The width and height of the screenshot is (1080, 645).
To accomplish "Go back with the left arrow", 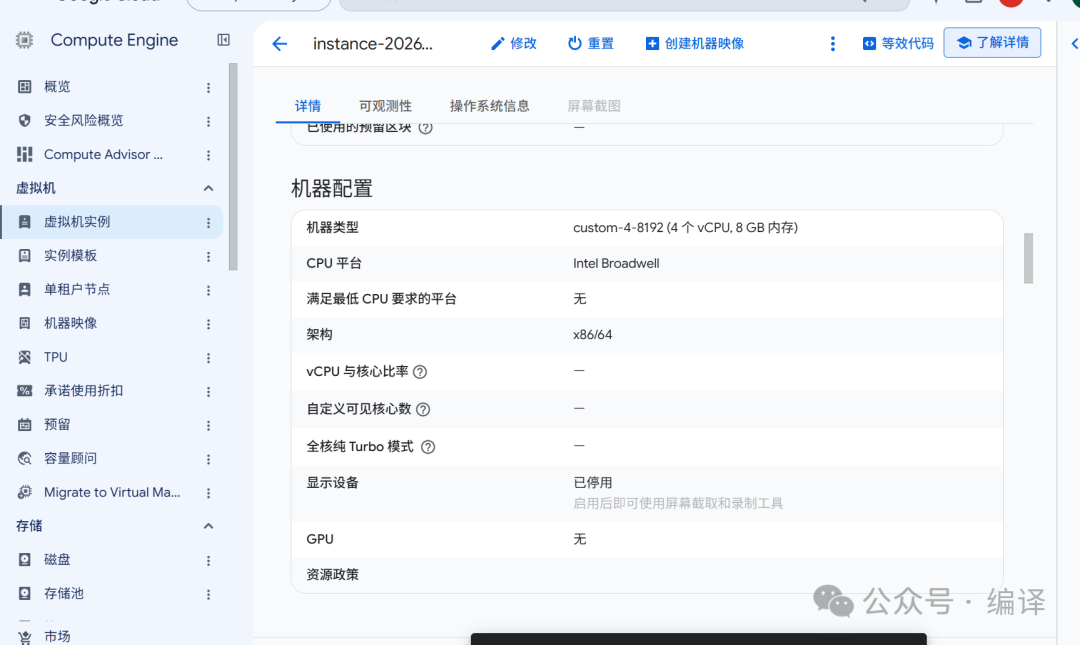I will coord(279,44).
